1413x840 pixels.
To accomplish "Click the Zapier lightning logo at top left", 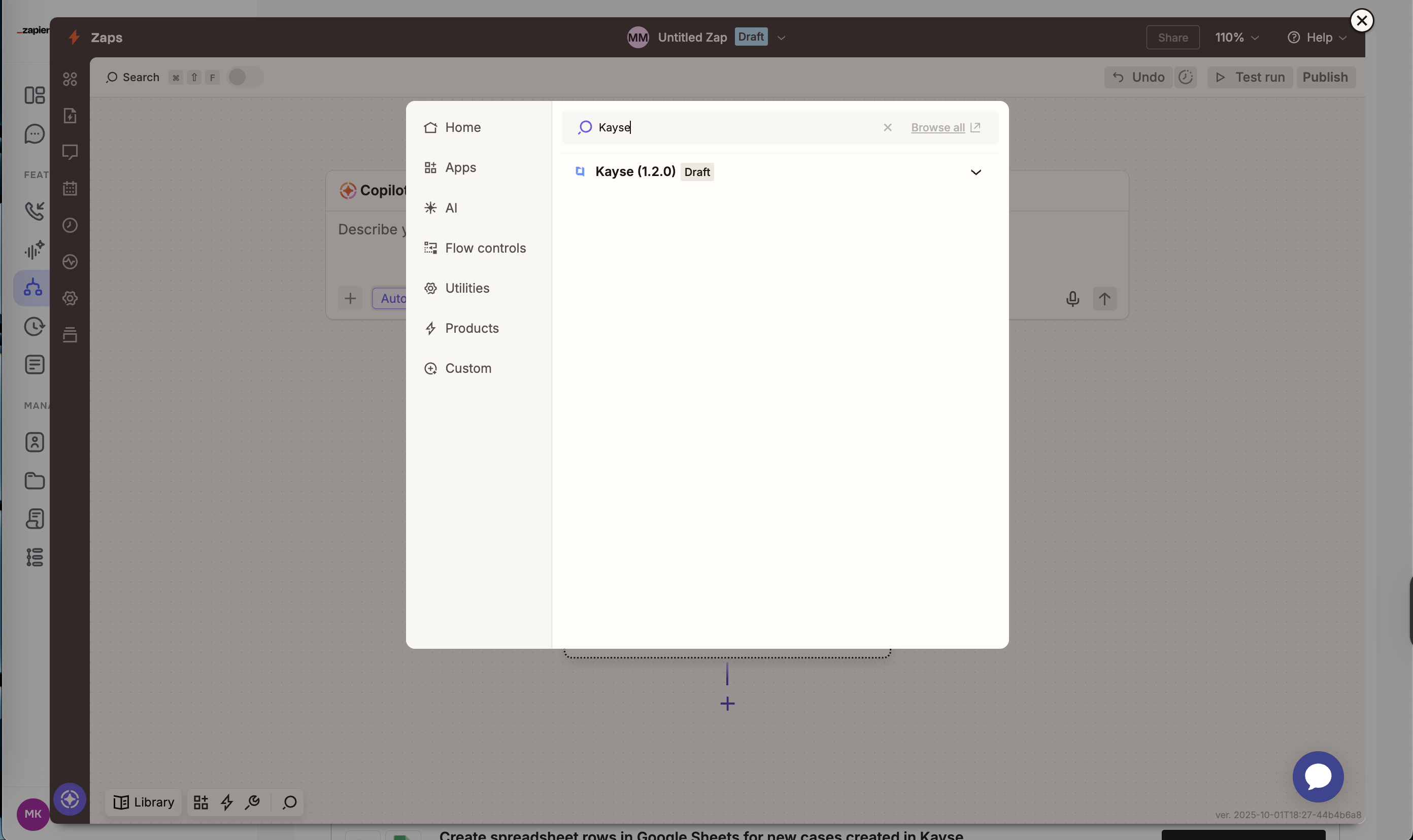I will [74, 37].
